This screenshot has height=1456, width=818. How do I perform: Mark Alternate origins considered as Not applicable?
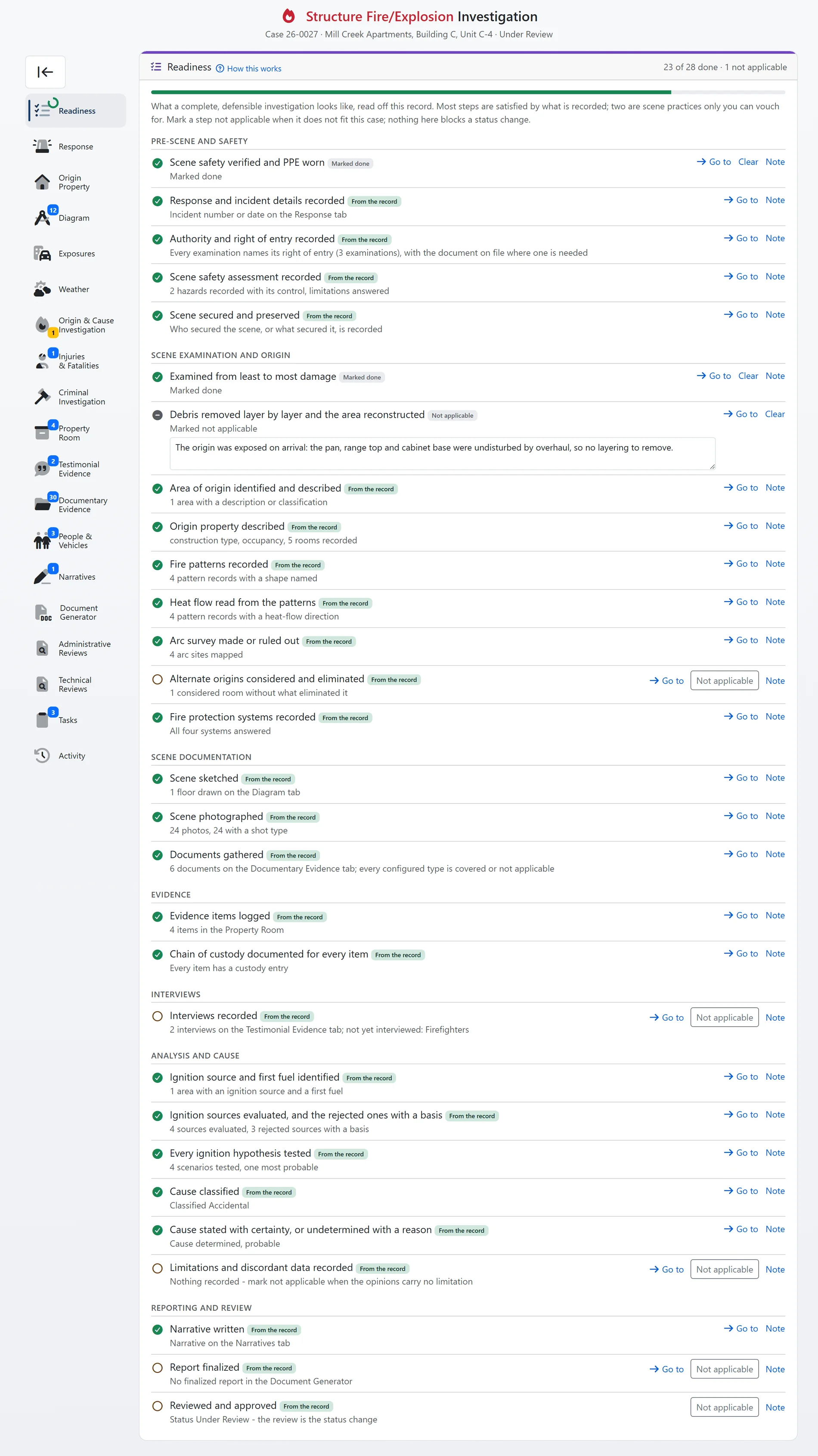tap(724, 680)
